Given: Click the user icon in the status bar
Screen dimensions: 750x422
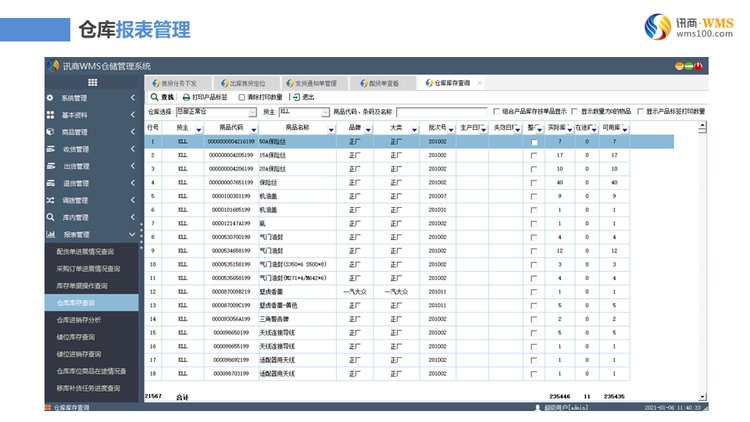Looking at the screenshot, I should [538, 408].
